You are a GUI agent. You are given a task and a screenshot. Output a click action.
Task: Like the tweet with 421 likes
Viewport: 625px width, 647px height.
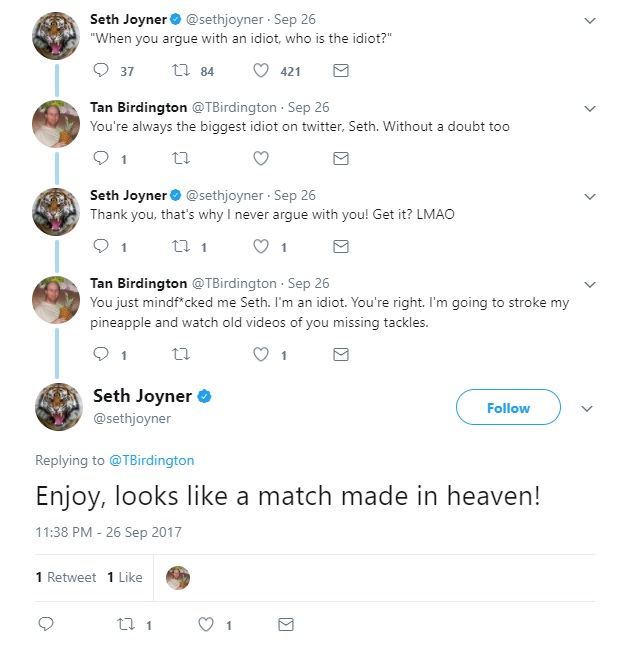click(x=261, y=71)
